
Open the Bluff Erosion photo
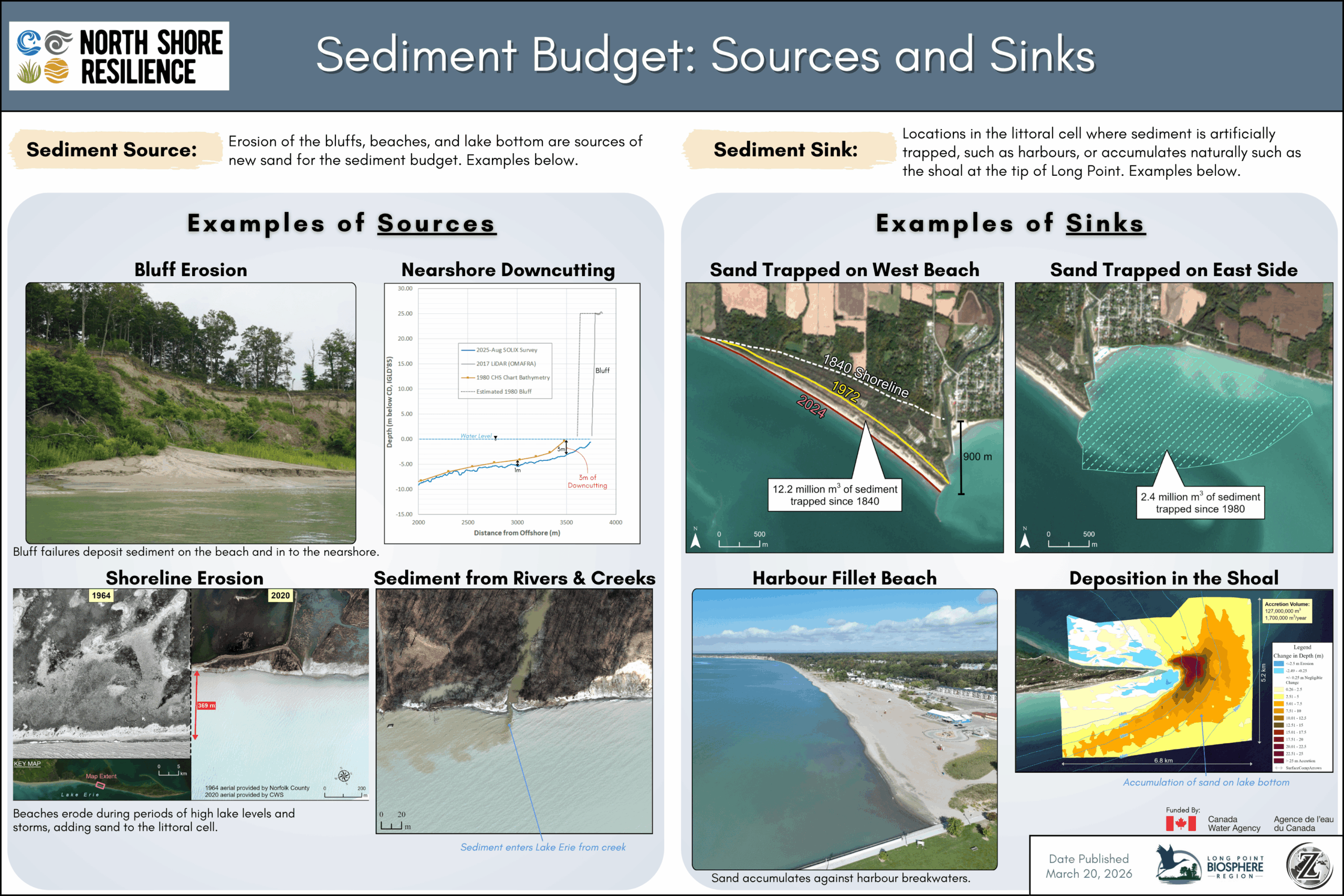pyautogui.click(x=190, y=412)
